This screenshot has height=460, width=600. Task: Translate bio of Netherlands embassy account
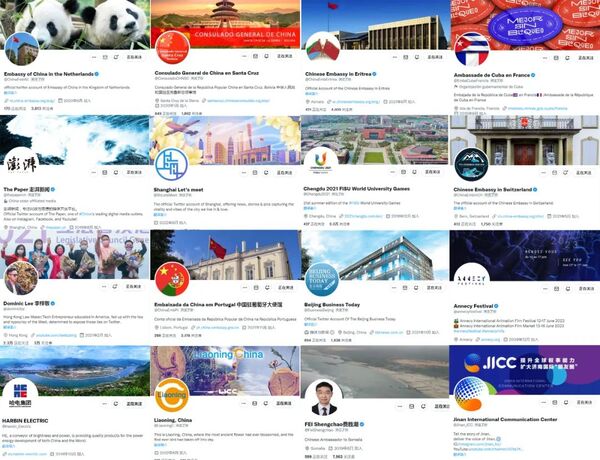[x=10, y=93]
